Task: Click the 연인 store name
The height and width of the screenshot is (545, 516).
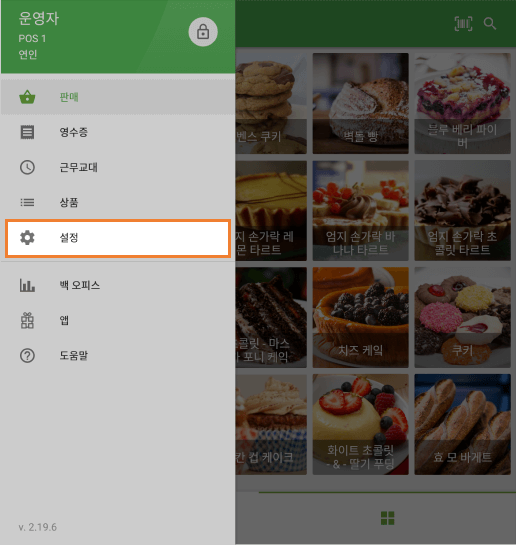Action: coord(28,55)
